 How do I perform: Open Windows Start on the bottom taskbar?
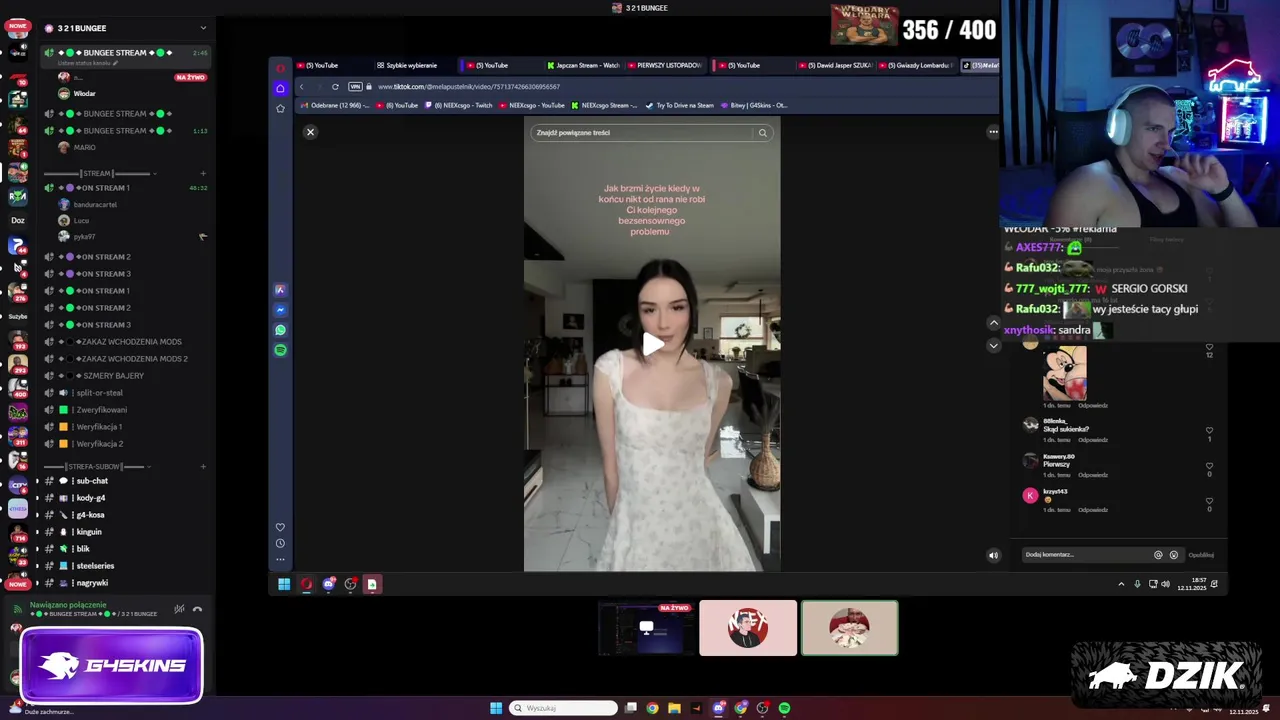pos(496,708)
